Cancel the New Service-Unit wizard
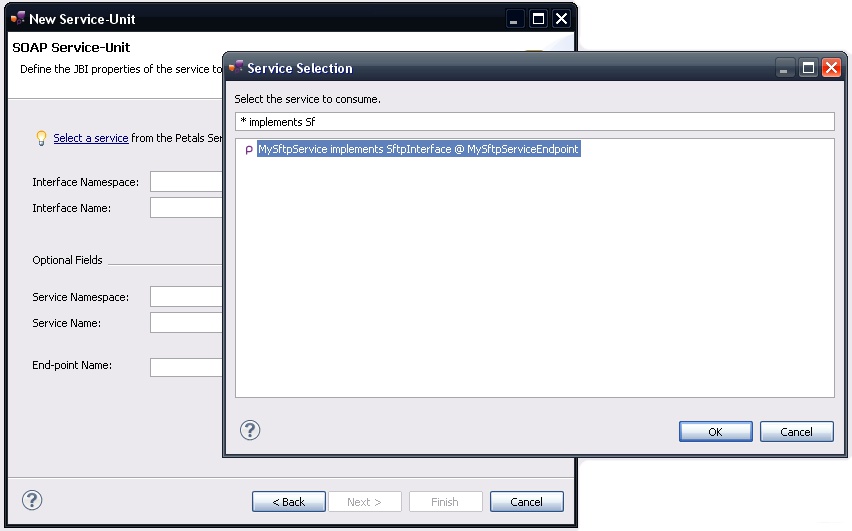 pyautogui.click(x=526, y=501)
